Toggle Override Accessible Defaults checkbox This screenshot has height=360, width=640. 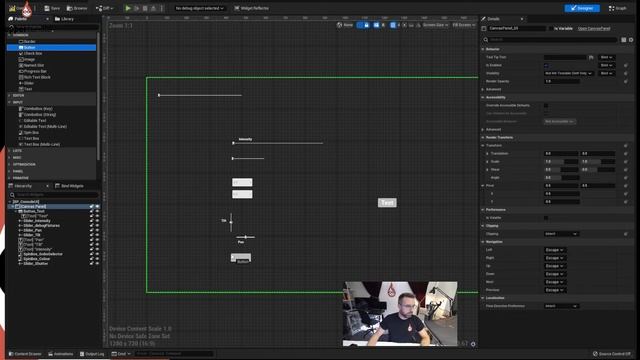pos(546,105)
